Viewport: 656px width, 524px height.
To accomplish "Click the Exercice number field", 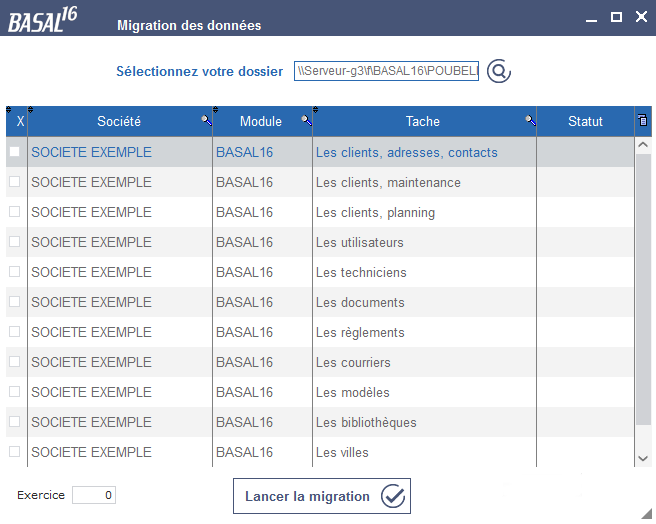I will [94, 495].
